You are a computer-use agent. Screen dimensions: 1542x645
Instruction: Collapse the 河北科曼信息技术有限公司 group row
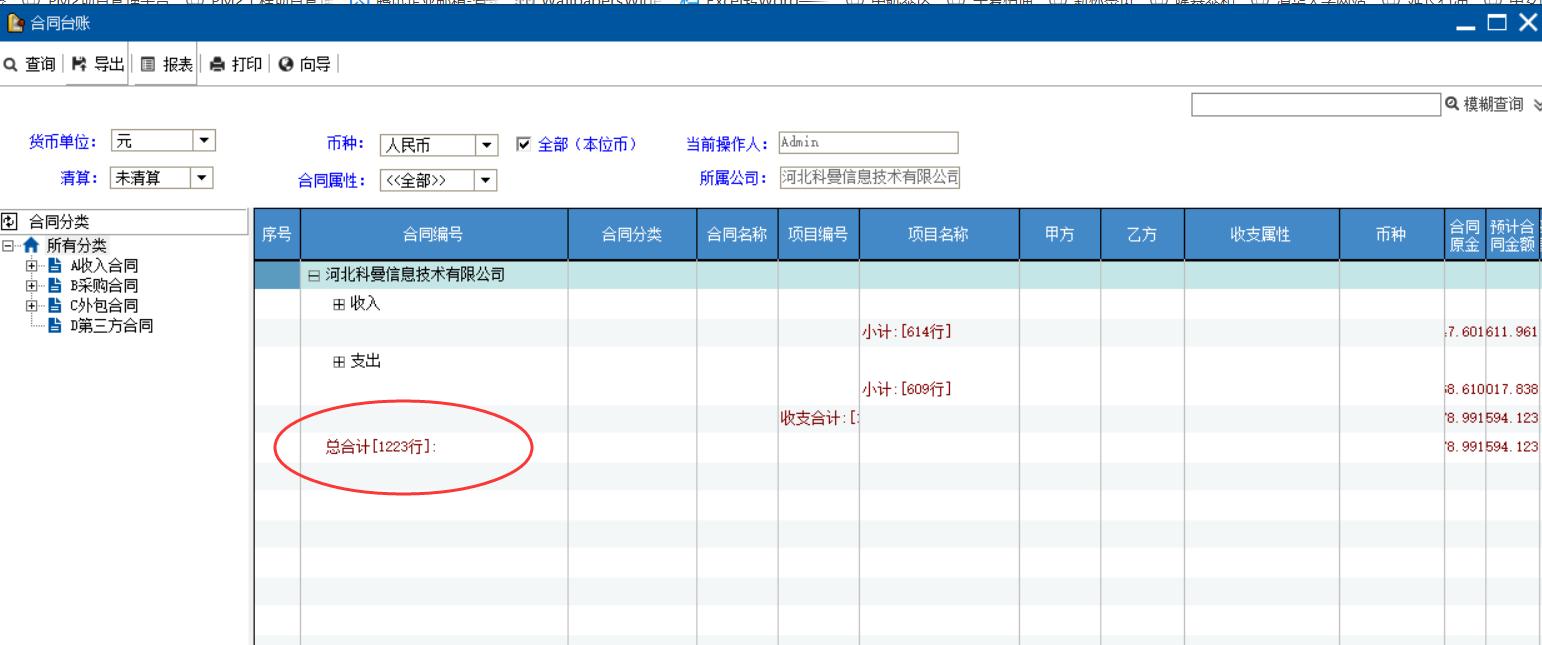[315, 275]
